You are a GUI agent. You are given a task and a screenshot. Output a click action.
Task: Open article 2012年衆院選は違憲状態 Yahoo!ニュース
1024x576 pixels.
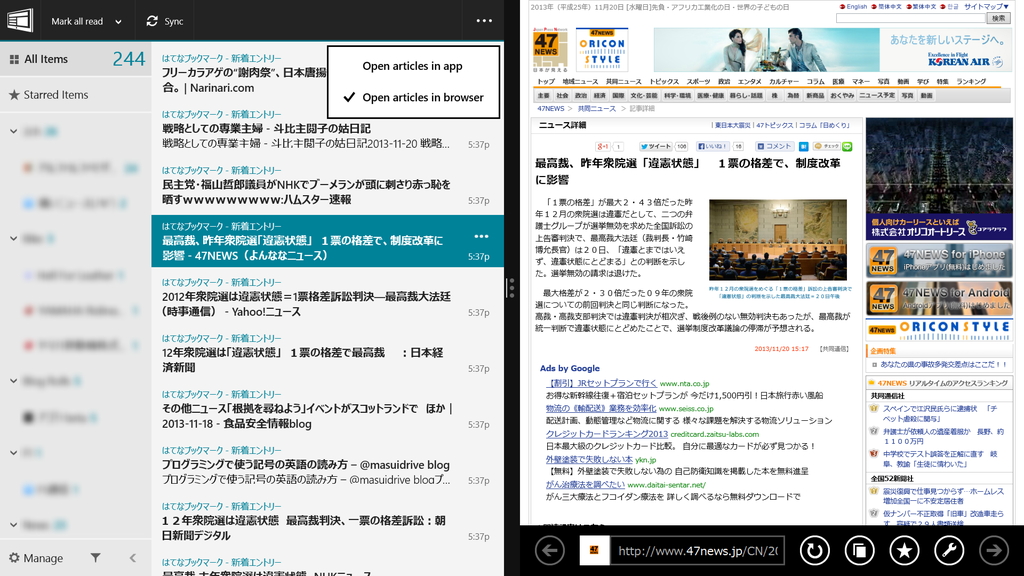click(327, 299)
